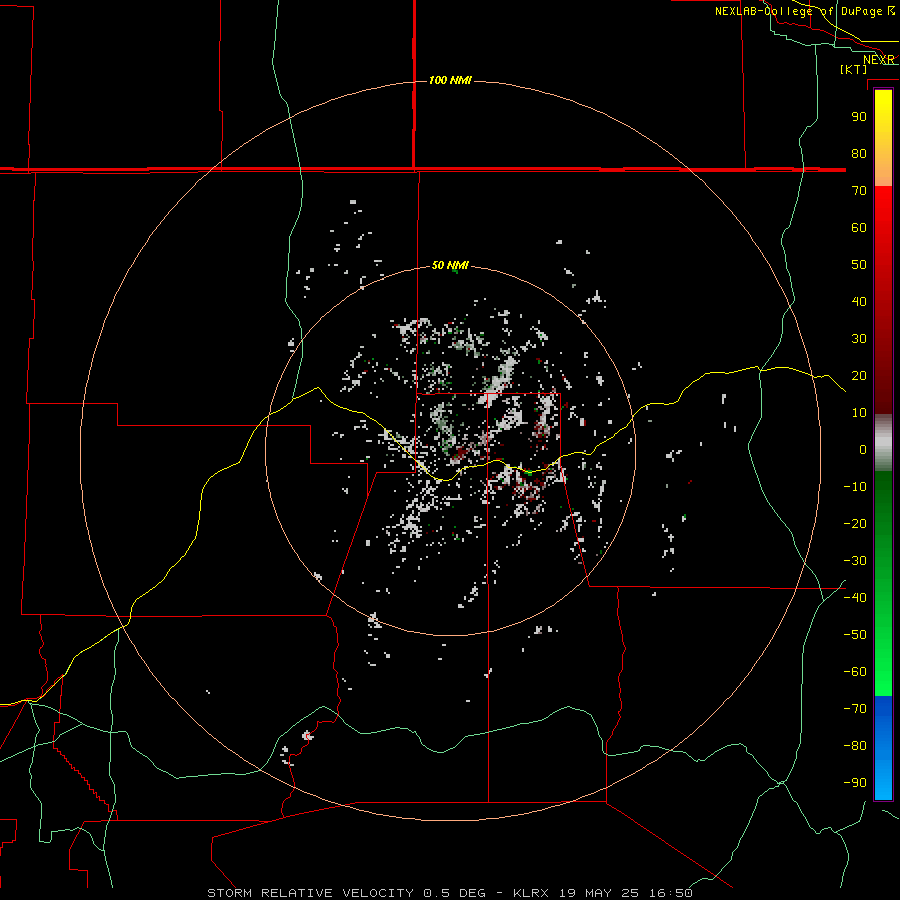The height and width of the screenshot is (900, 900).
Task: Click the [KT] units label
Action: (854, 69)
